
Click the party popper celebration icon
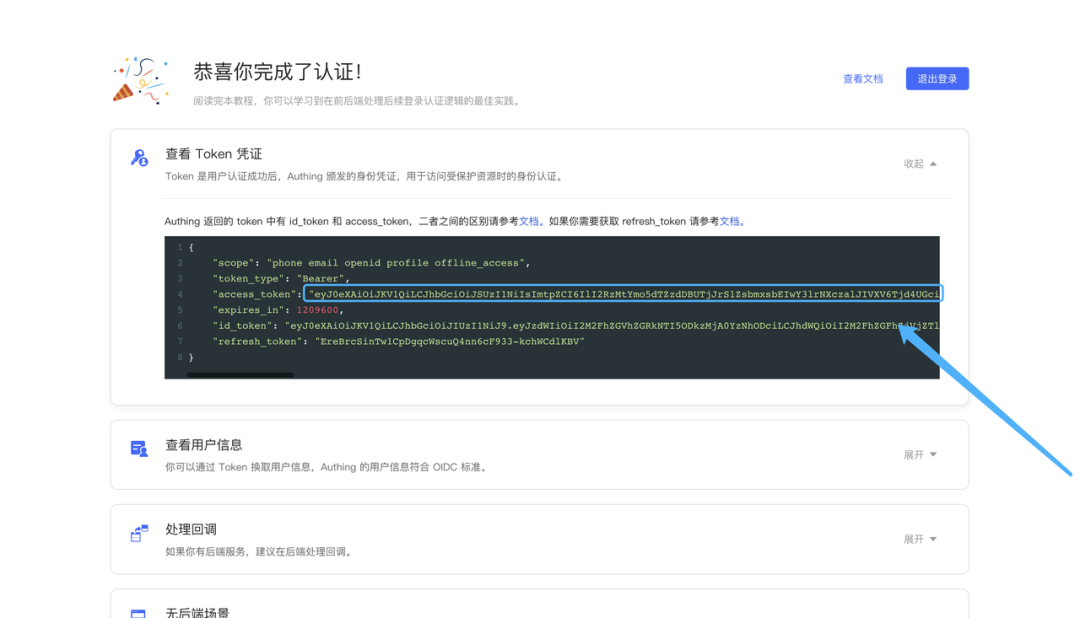click(x=141, y=81)
